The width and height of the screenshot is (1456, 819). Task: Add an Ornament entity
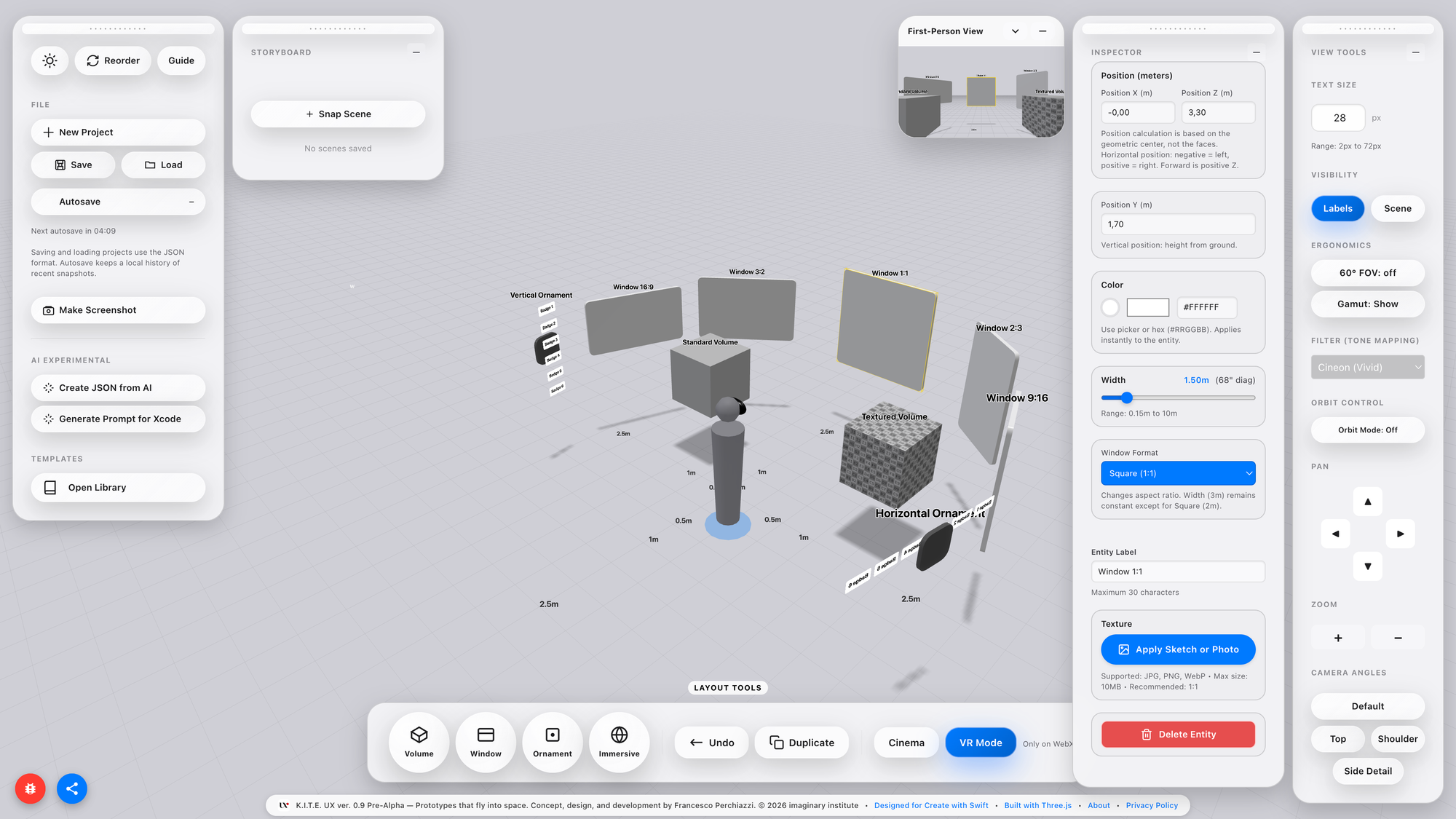552,742
